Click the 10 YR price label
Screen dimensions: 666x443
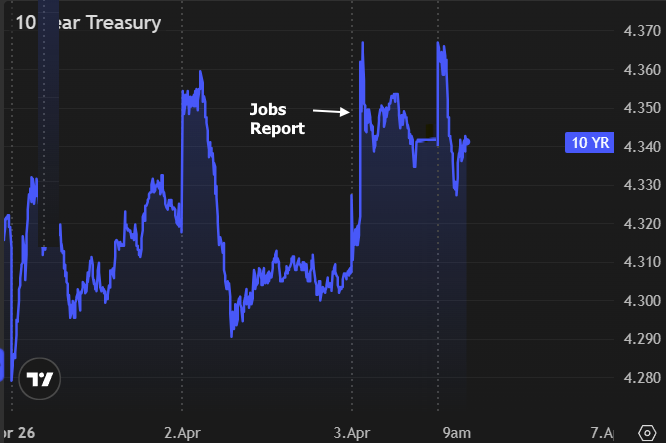pos(589,143)
